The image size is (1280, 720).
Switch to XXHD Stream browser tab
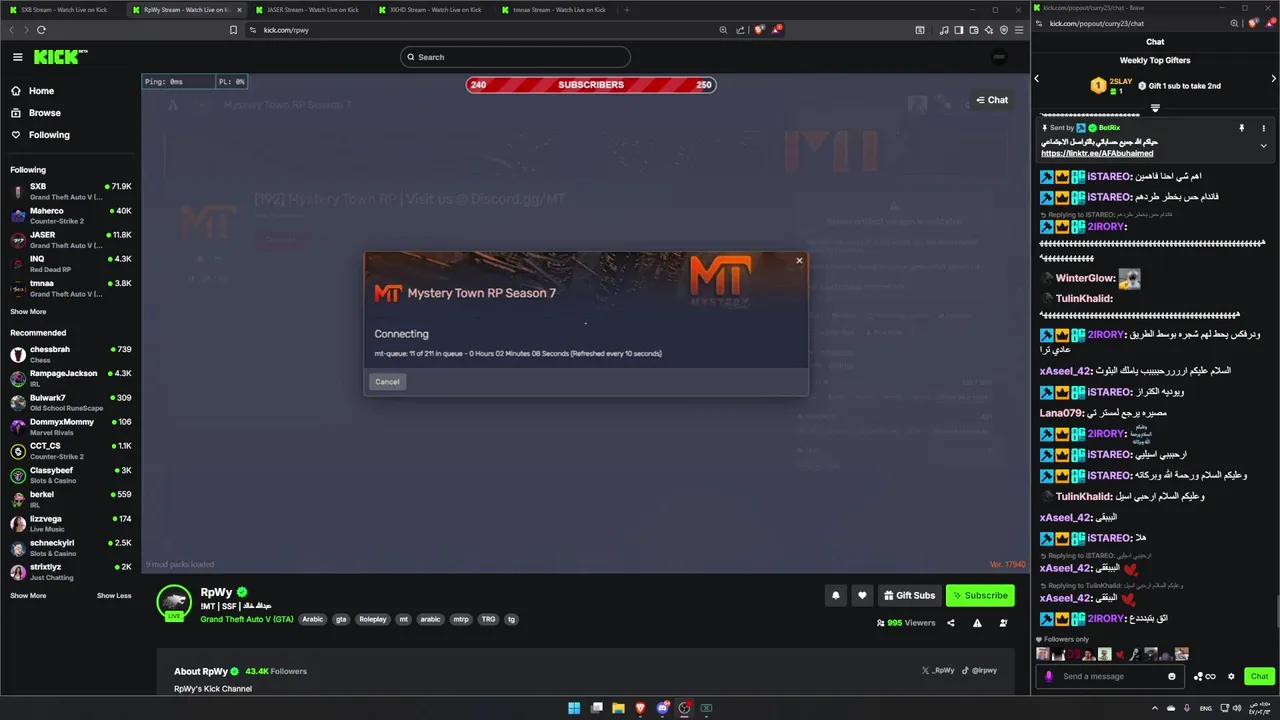[x=435, y=10]
